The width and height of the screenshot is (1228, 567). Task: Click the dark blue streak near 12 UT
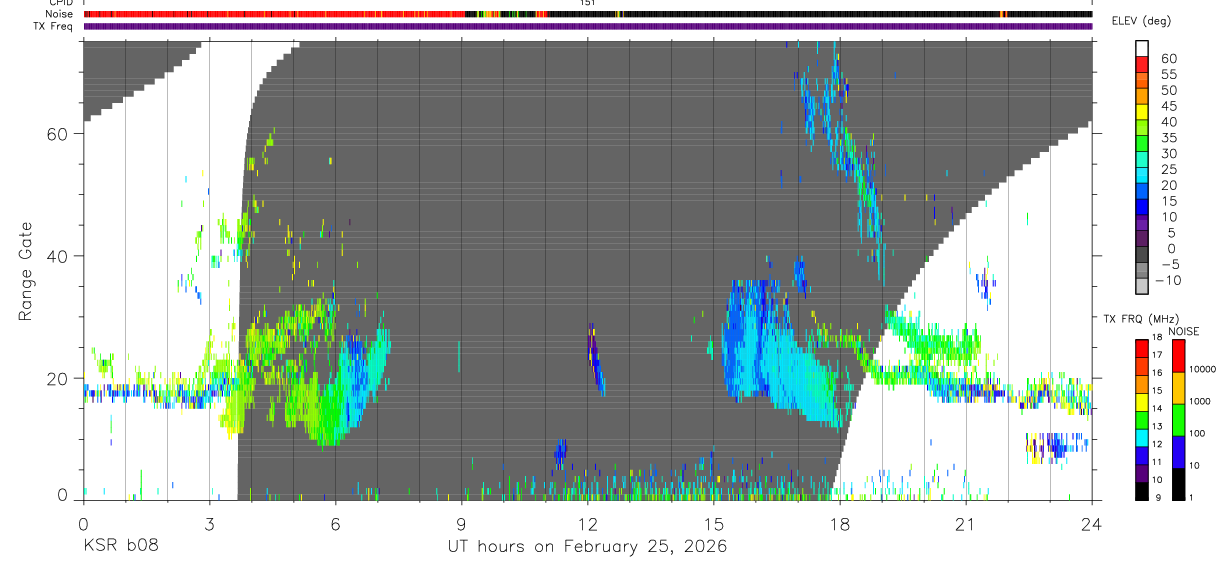tap(596, 360)
